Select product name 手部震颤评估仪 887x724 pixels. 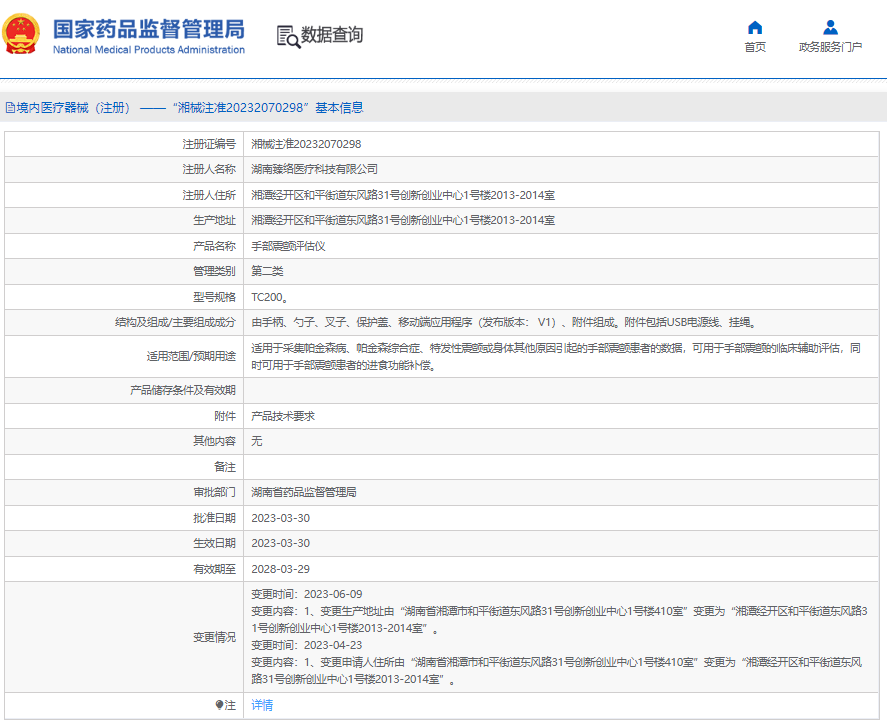288,246
